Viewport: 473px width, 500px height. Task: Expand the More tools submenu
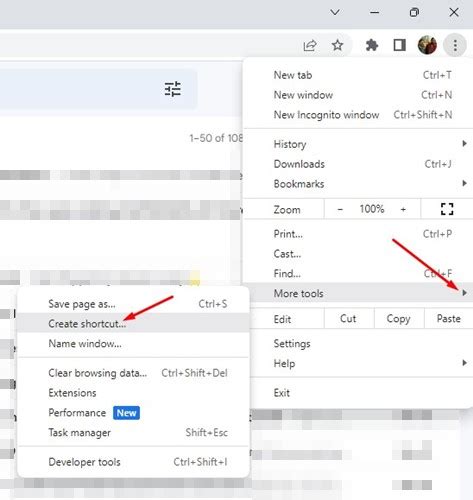(358, 293)
